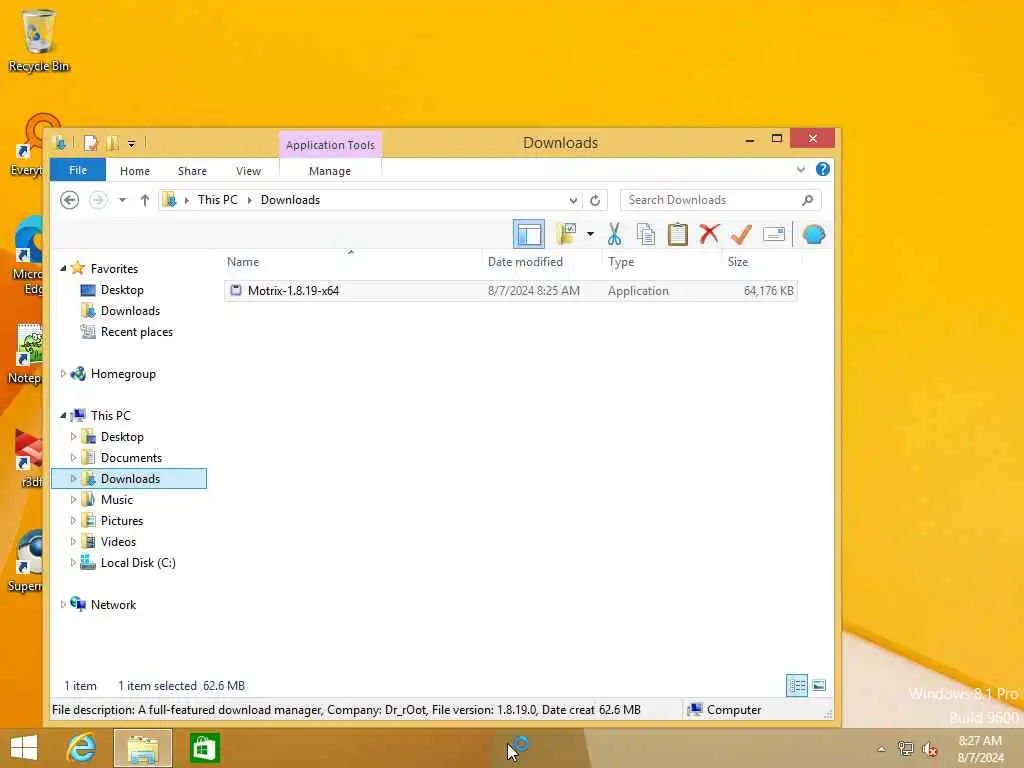
Task: Go up one folder level
Action: pyautogui.click(x=144, y=200)
